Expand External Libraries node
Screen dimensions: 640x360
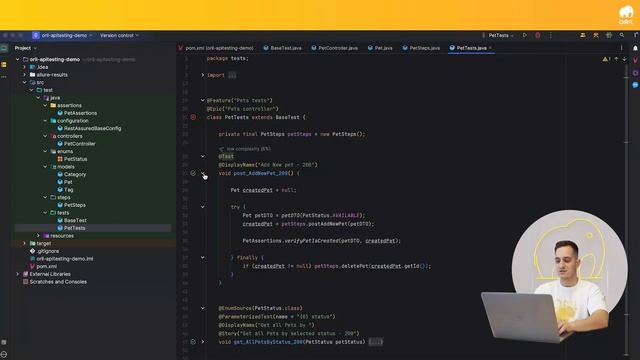(18, 274)
